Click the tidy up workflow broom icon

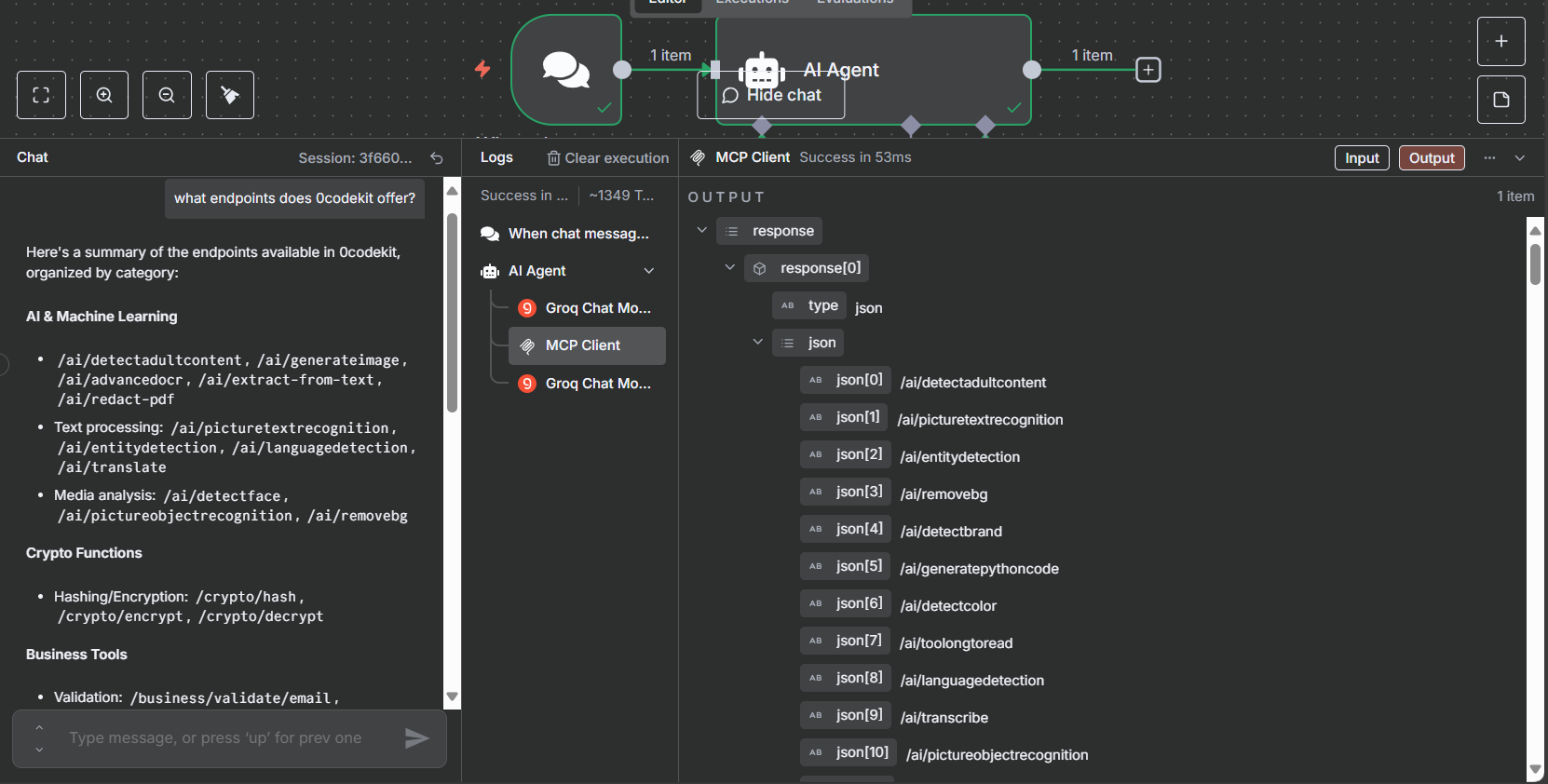tap(230, 95)
